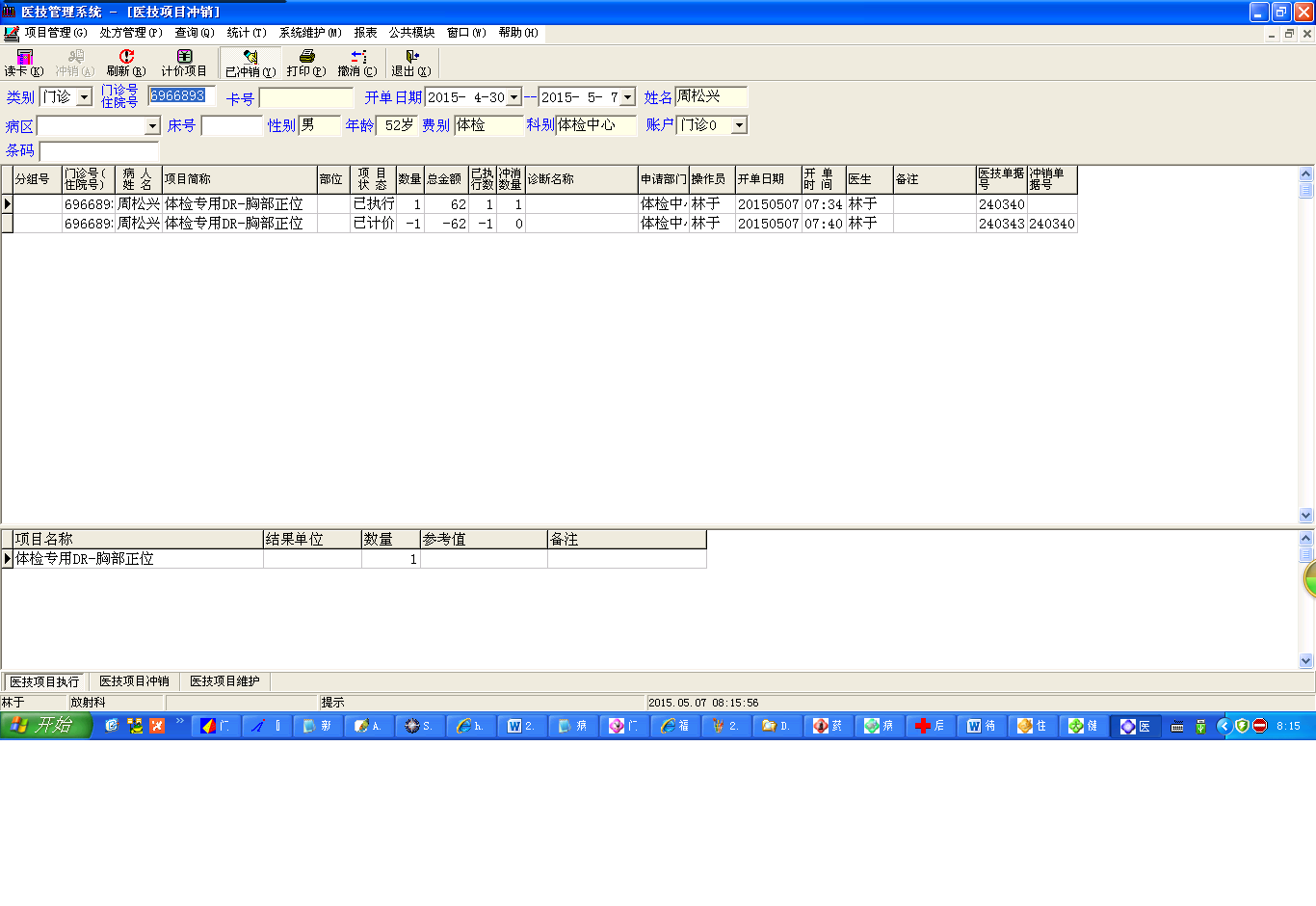This screenshot has width=1316, height=906.
Task: Focus the 条码 barcode input field
Action: pyautogui.click(x=98, y=151)
